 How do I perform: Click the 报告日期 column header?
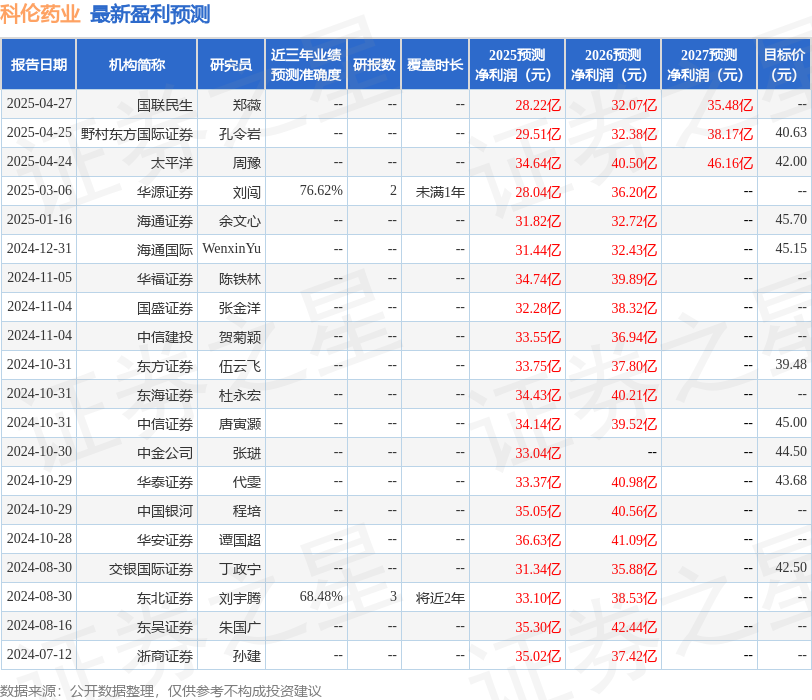(x=39, y=64)
